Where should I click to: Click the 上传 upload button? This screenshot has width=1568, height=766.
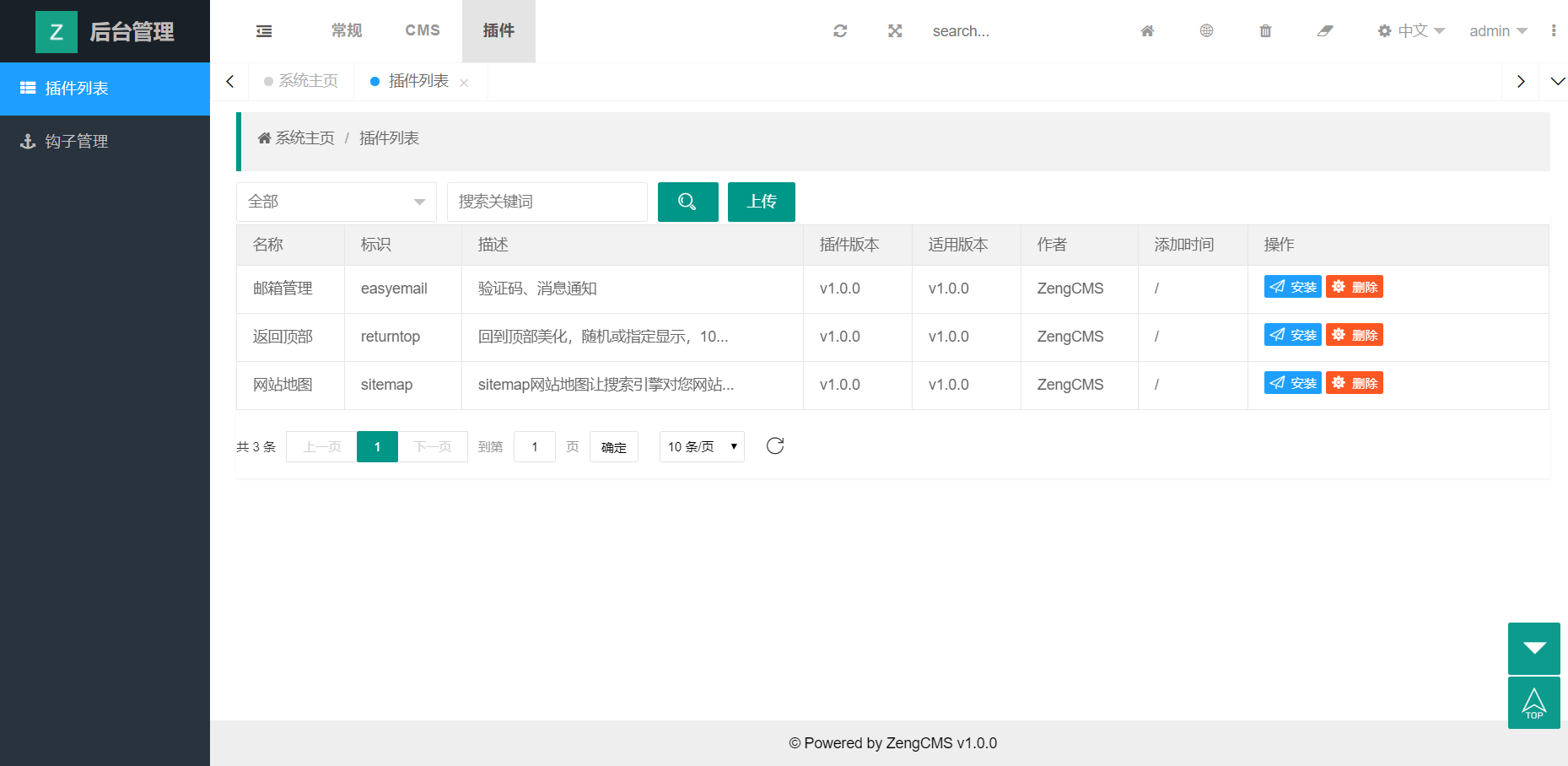761,202
